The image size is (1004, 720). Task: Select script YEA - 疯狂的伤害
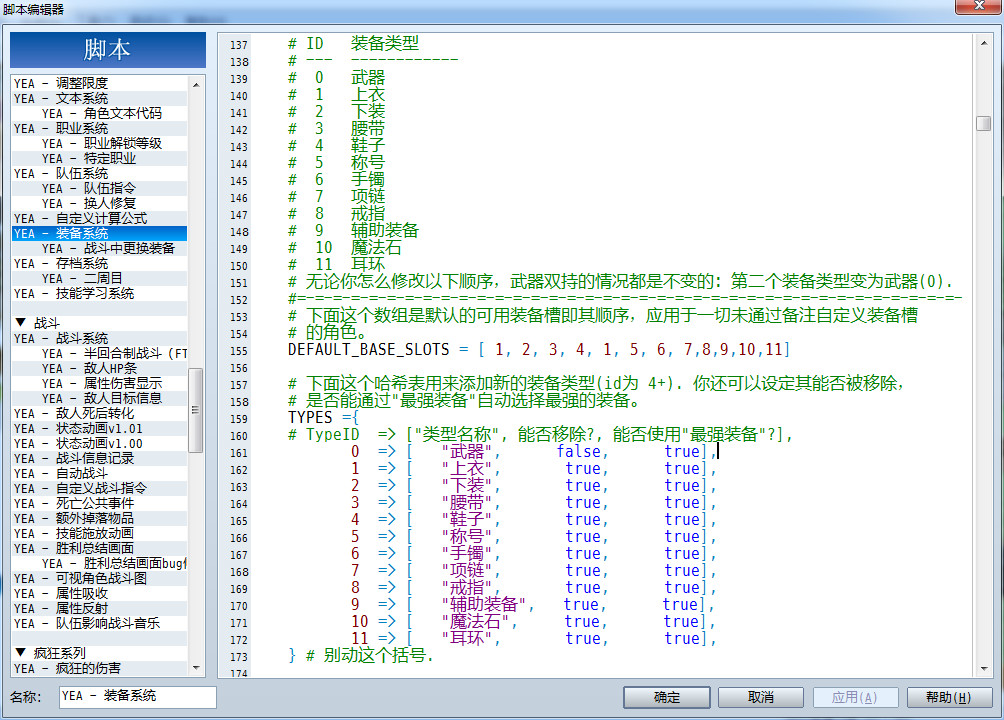point(99,668)
